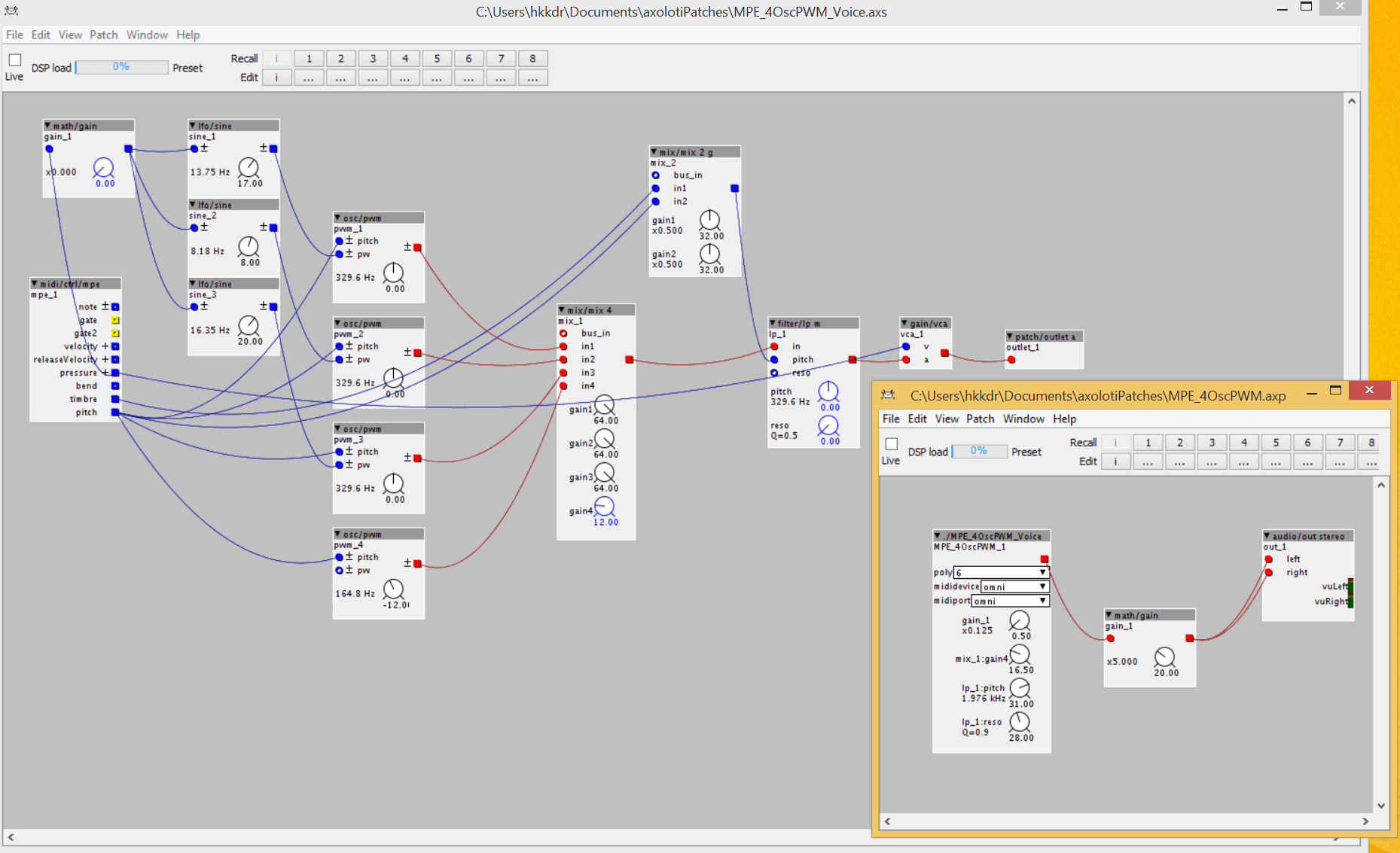Open the Patch menu in main window
This screenshot has height=853, width=1400.
103,35
